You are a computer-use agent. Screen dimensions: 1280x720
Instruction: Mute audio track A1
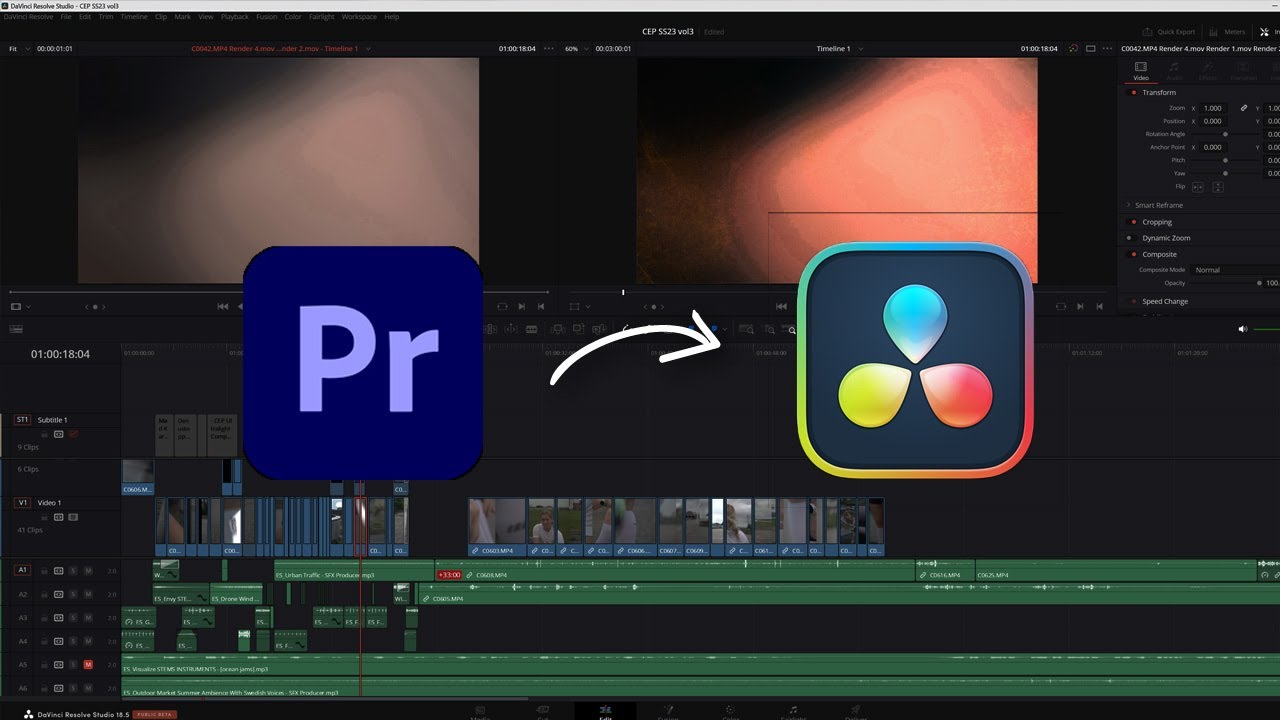[88, 570]
